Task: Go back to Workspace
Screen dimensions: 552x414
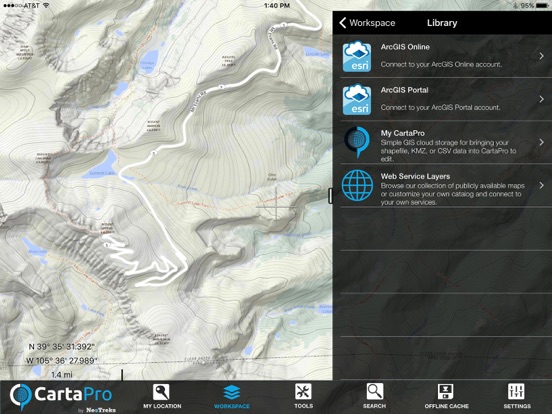Action: point(367,23)
